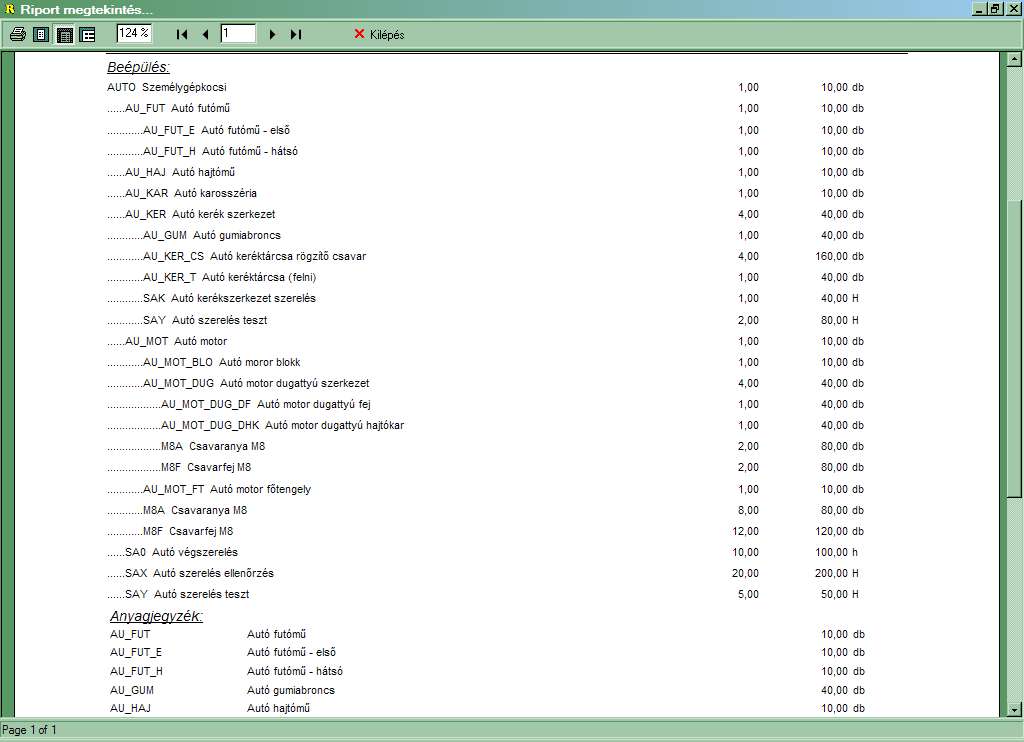
Task: Select the SAY row with 80,00 H
Action: (486, 320)
